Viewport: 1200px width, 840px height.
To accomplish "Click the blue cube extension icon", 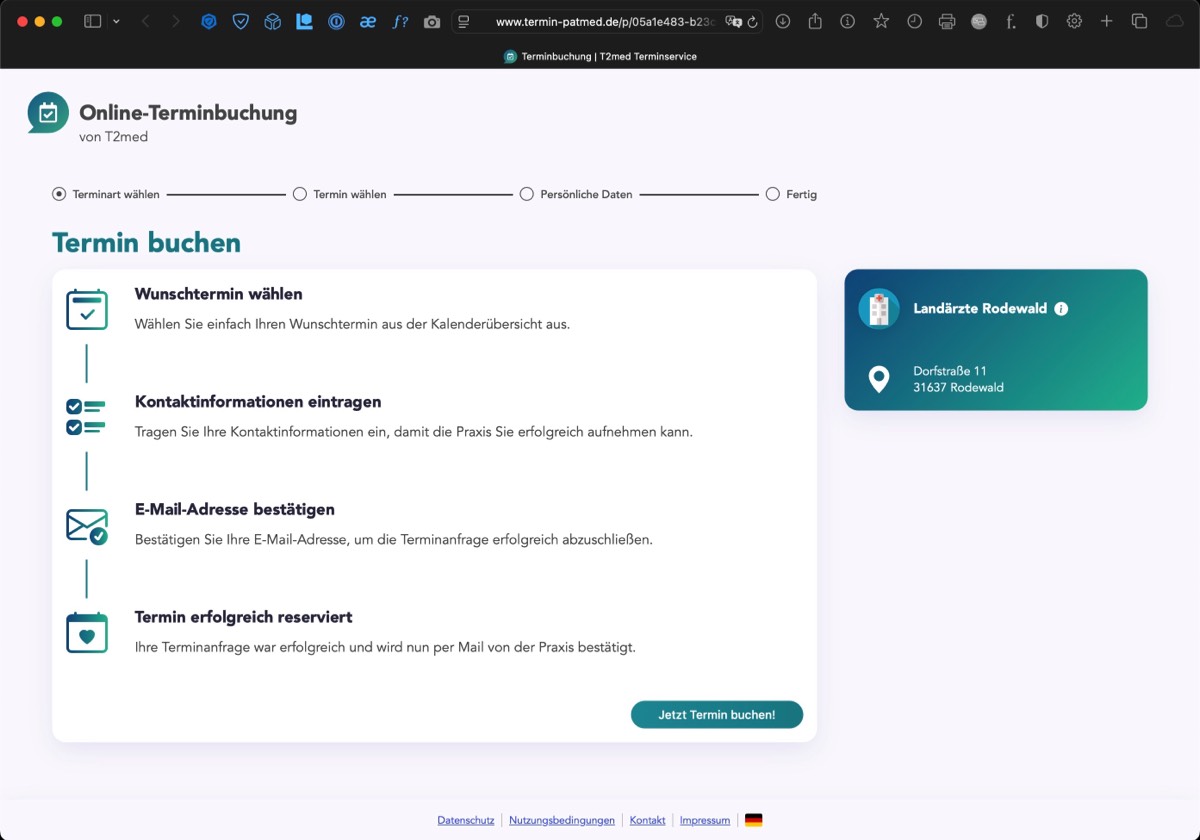I will click(x=272, y=21).
